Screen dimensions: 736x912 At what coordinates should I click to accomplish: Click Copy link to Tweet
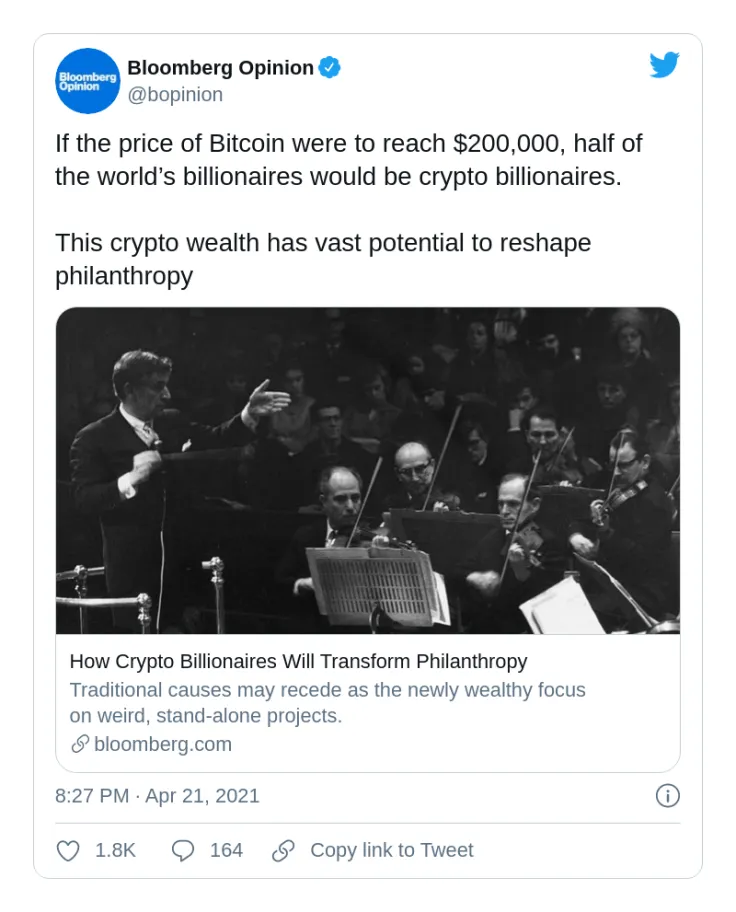[x=391, y=850]
